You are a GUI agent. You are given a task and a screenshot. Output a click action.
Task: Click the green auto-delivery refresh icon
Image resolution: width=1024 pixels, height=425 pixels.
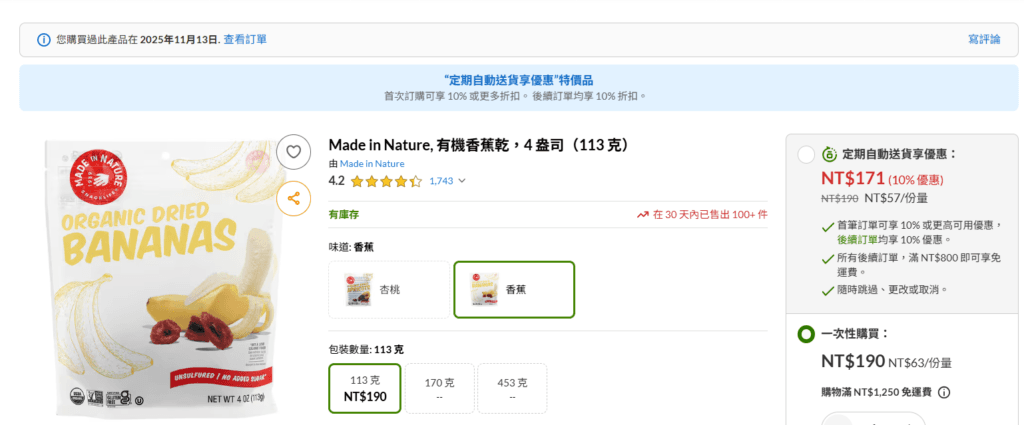tap(828, 155)
